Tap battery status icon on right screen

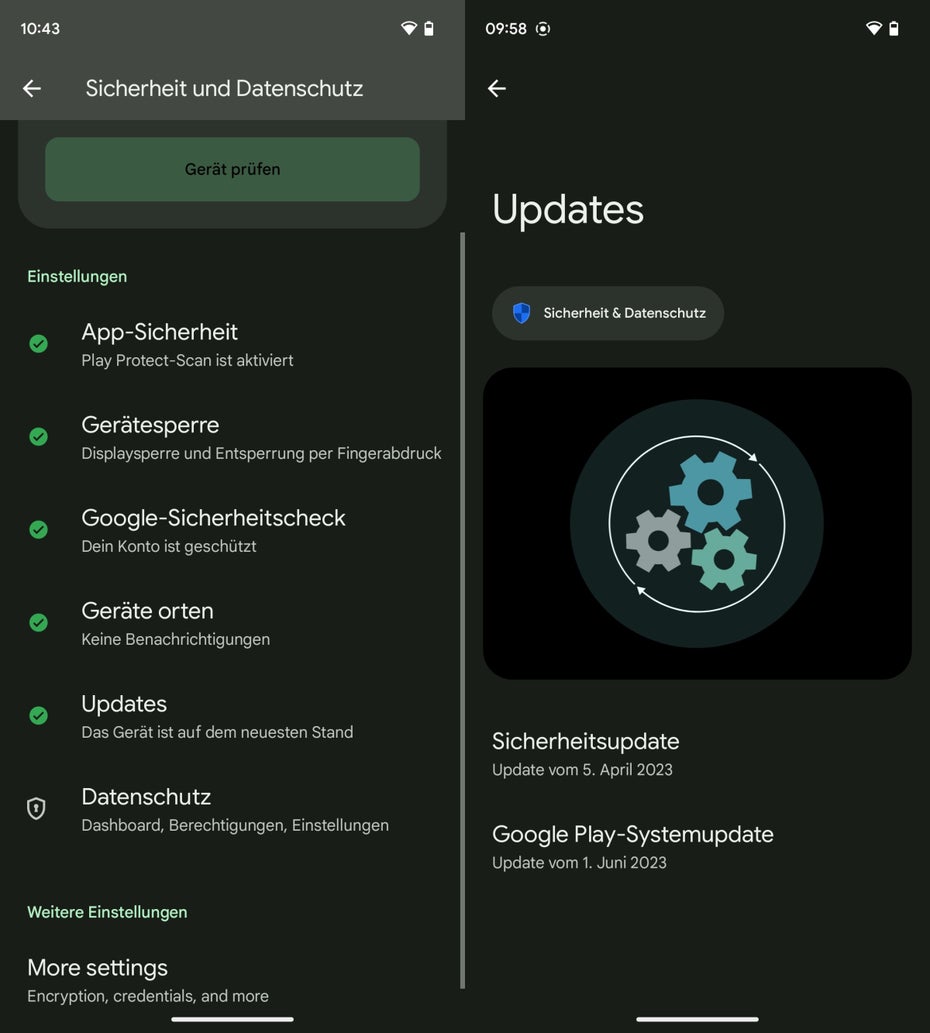[894, 28]
